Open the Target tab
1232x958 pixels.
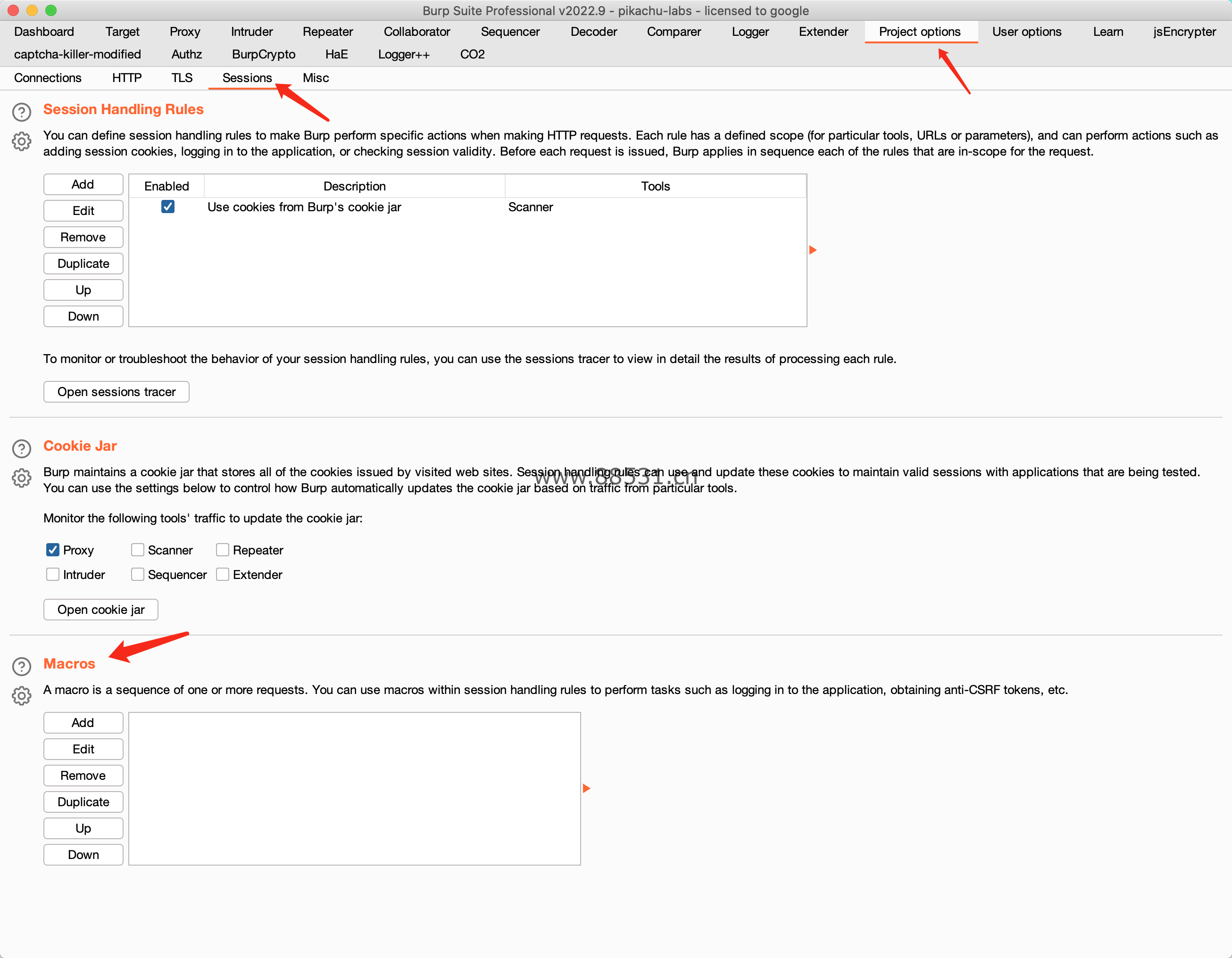[123, 32]
